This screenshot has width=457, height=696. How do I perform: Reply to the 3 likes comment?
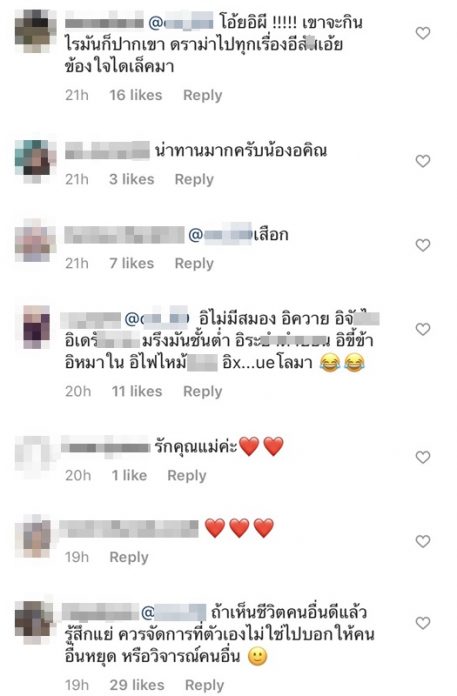coord(194,179)
